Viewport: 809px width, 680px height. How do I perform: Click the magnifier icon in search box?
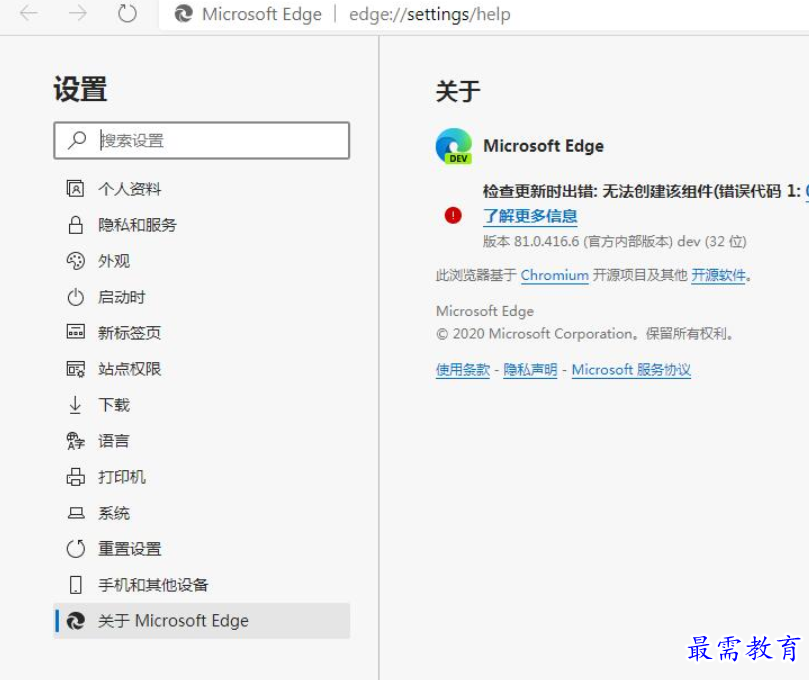[x=77, y=140]
